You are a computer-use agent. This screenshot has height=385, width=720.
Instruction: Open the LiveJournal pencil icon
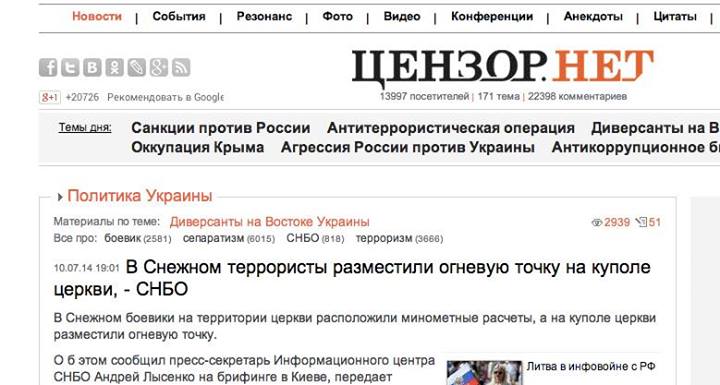136,68
